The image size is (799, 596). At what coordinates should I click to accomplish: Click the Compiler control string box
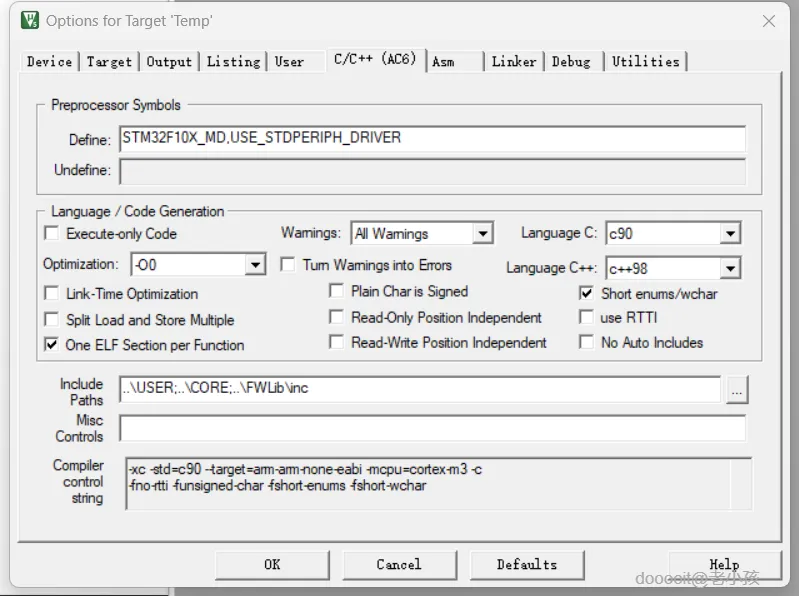click(x=438, y=483)
